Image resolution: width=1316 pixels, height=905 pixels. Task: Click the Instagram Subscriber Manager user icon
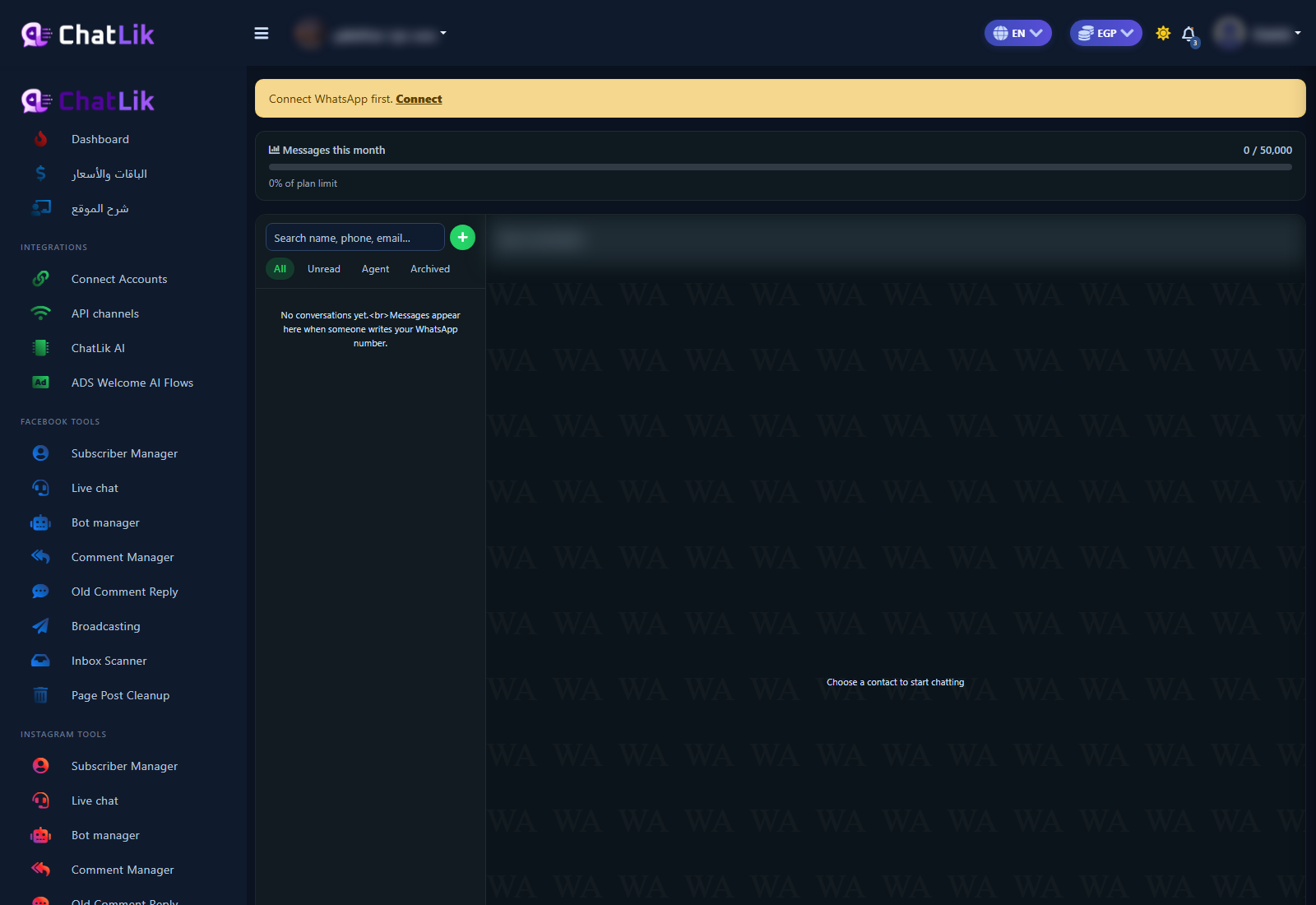click(x=40, y=766)
